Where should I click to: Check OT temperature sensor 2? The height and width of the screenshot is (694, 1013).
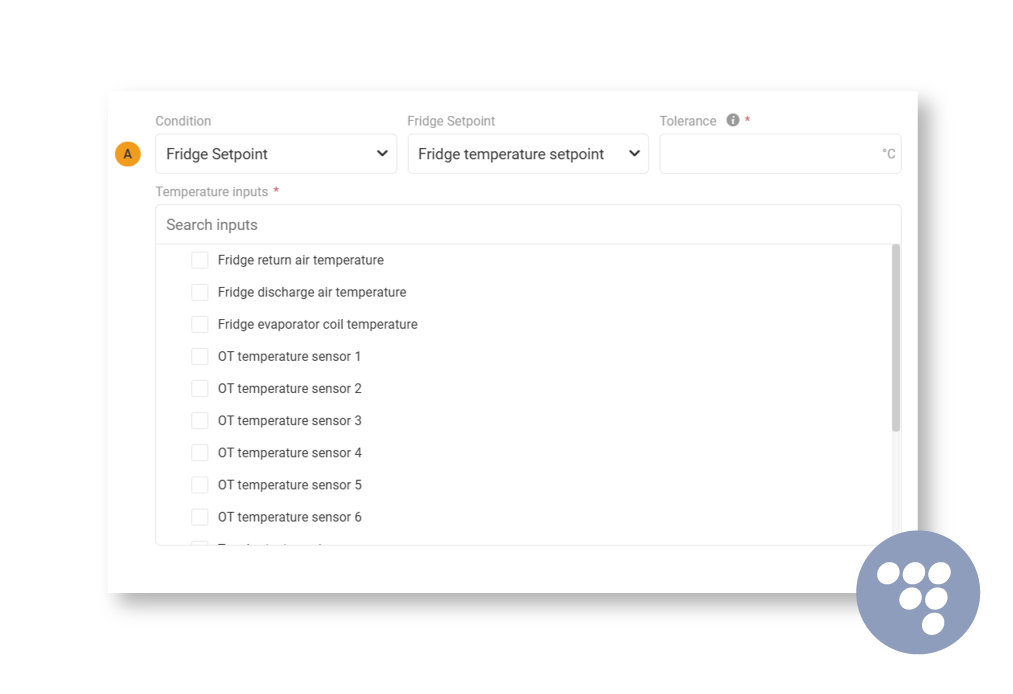[x=200, y=388]
